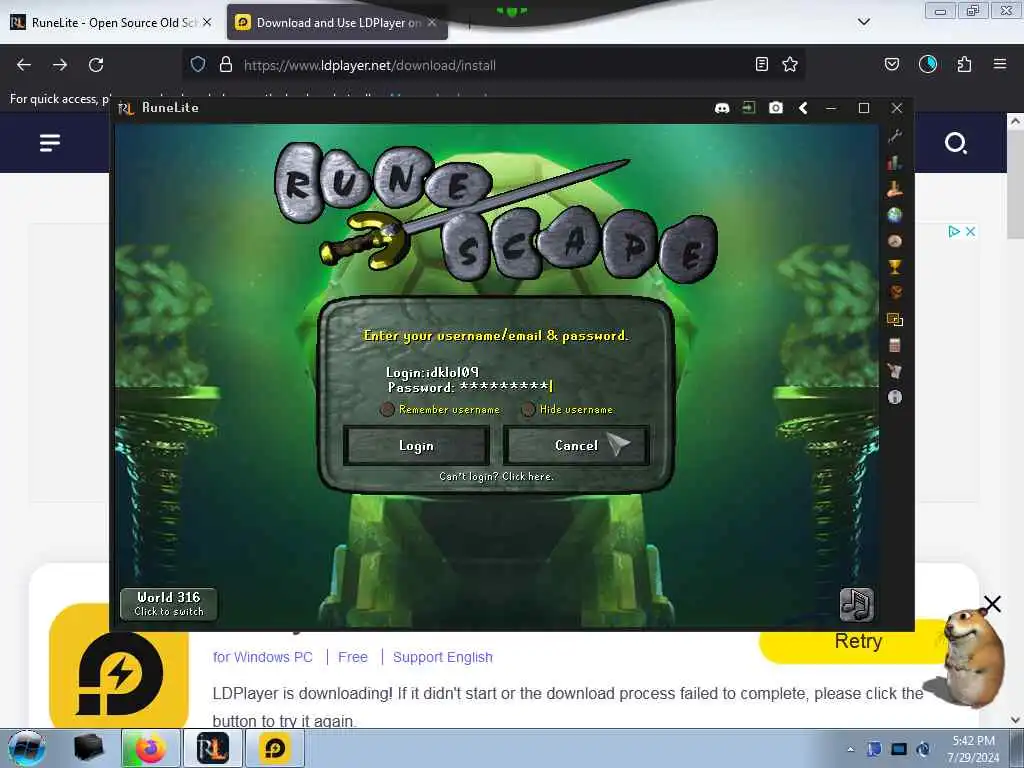Close the RuneLite browser tab

(207, 22)
